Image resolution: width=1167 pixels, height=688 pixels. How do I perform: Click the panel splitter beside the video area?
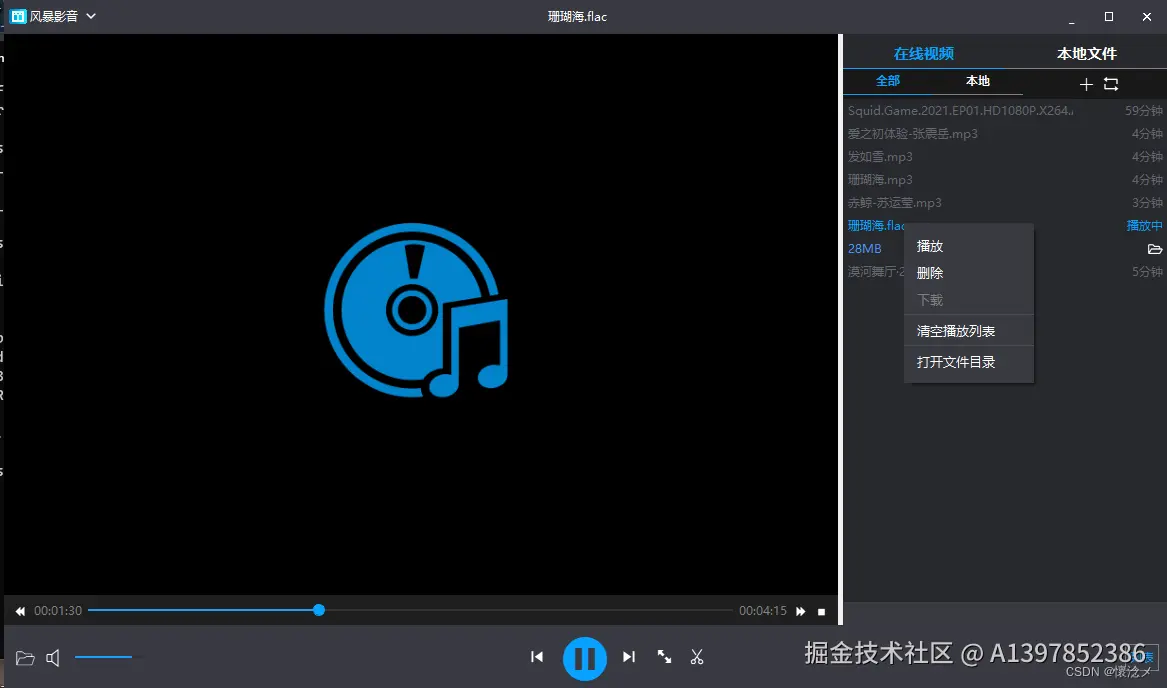click(x=840, y=329)
